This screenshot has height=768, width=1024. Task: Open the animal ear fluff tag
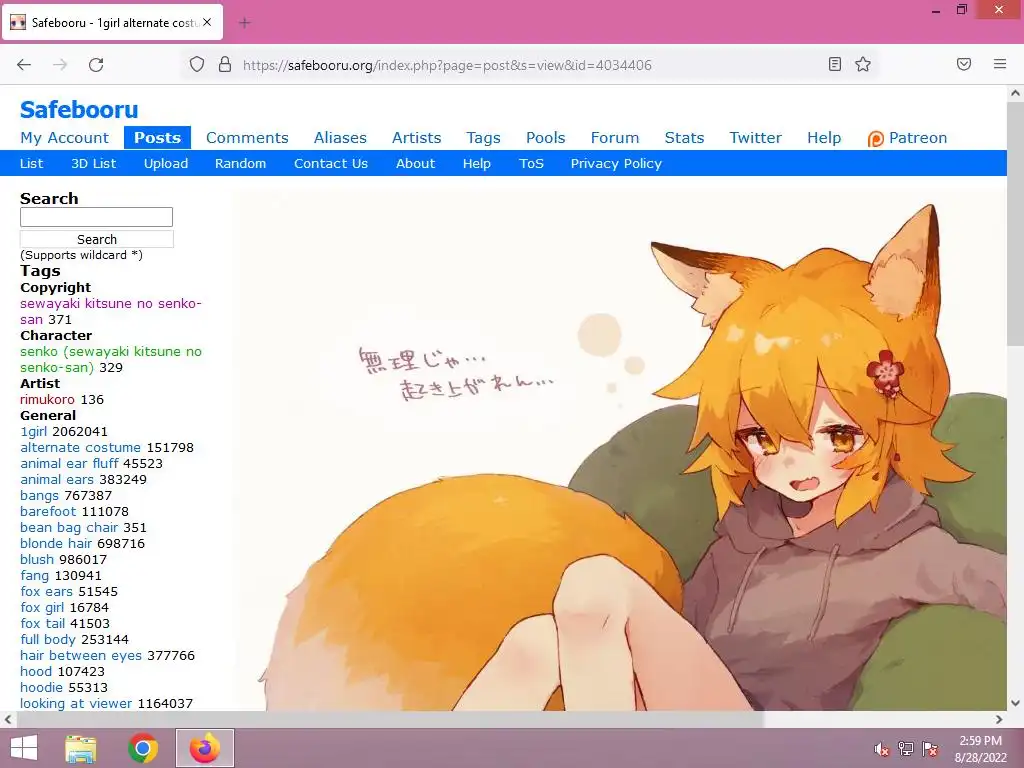coord(69,463)
